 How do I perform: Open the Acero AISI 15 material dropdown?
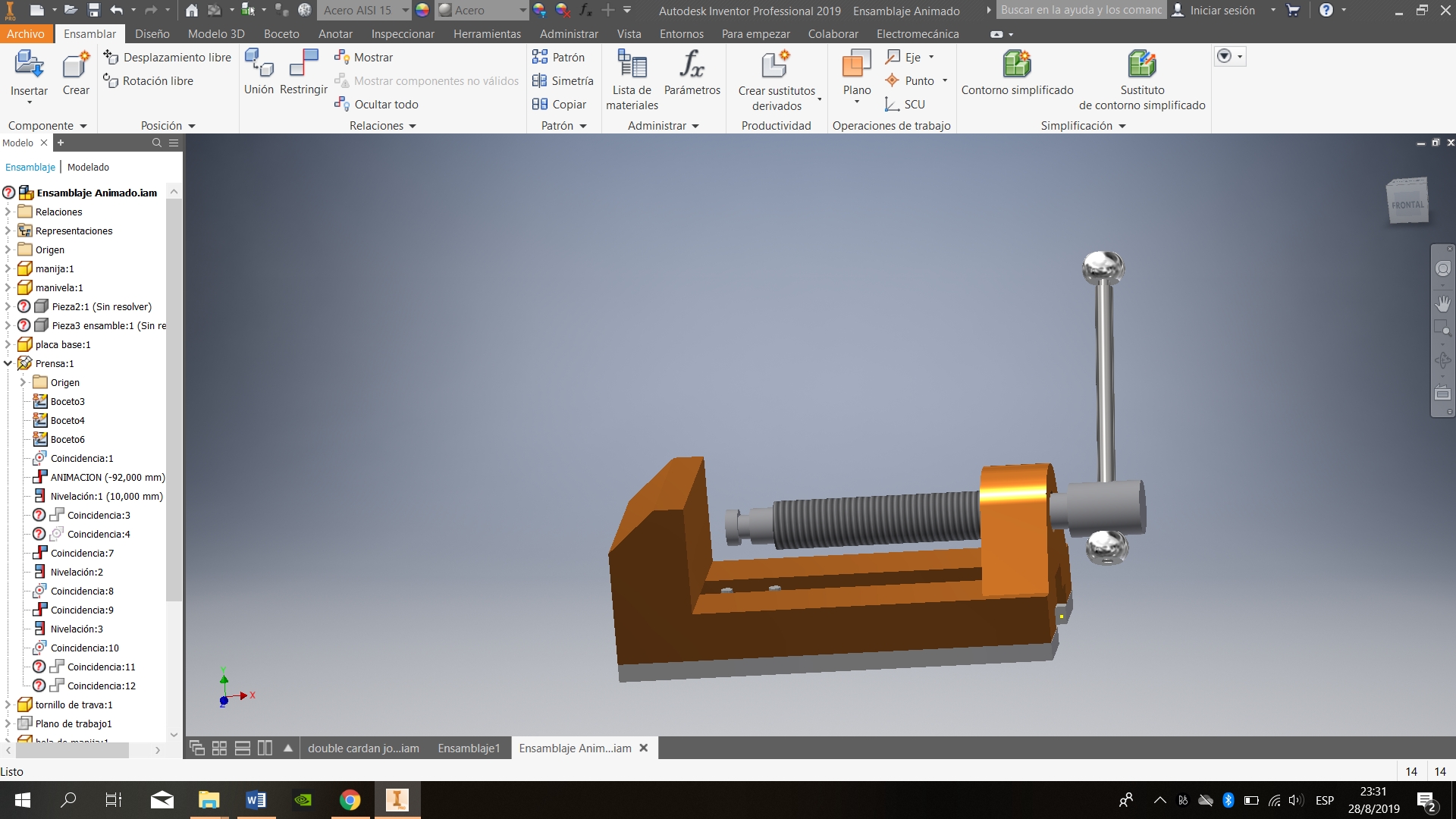[x=405, y=11]
